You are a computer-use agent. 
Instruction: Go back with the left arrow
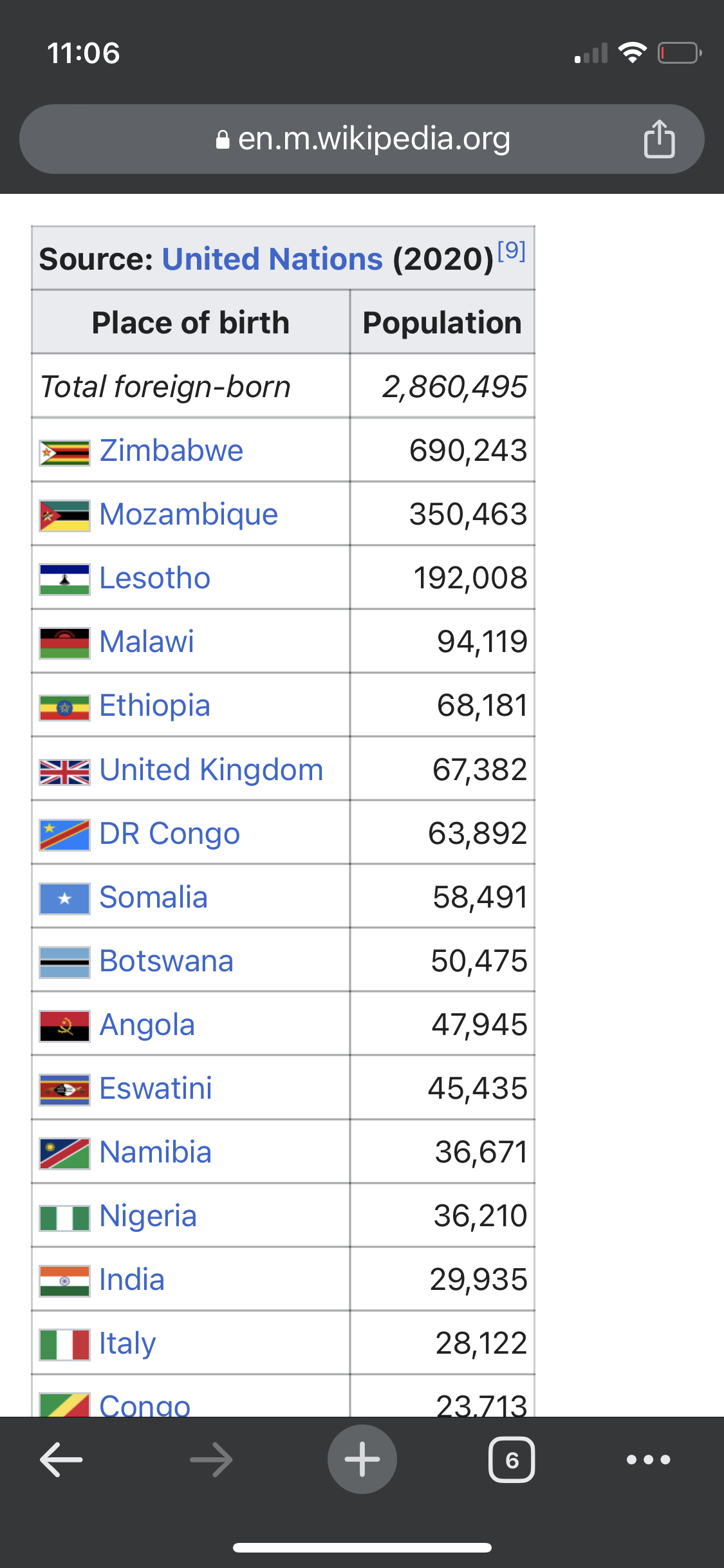[x=61, y=1459]
